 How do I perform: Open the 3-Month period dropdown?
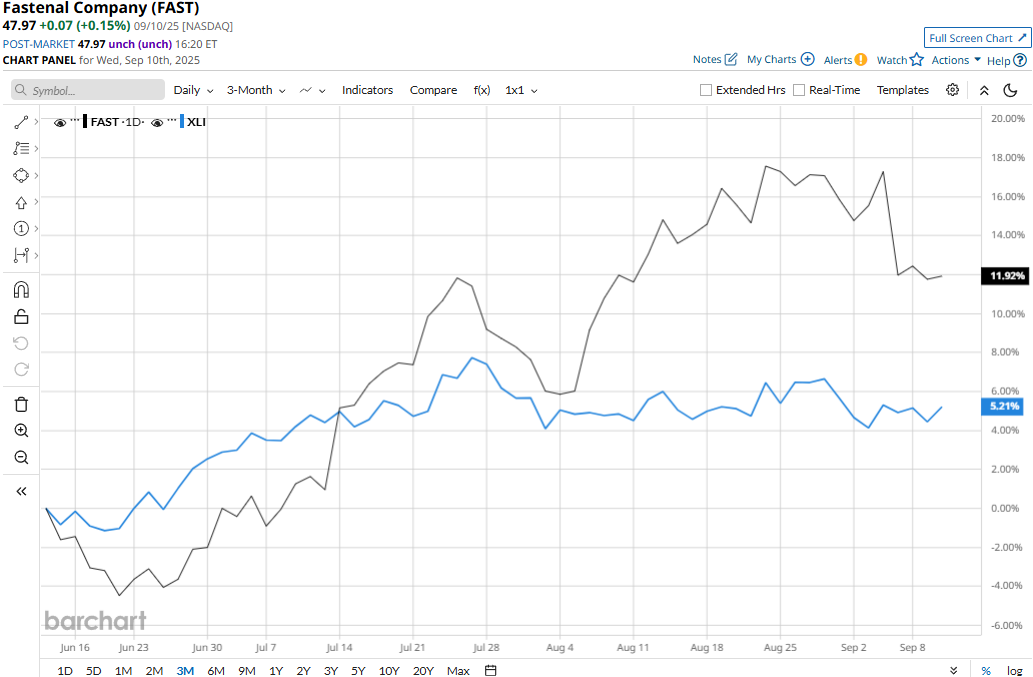(256, 90)
